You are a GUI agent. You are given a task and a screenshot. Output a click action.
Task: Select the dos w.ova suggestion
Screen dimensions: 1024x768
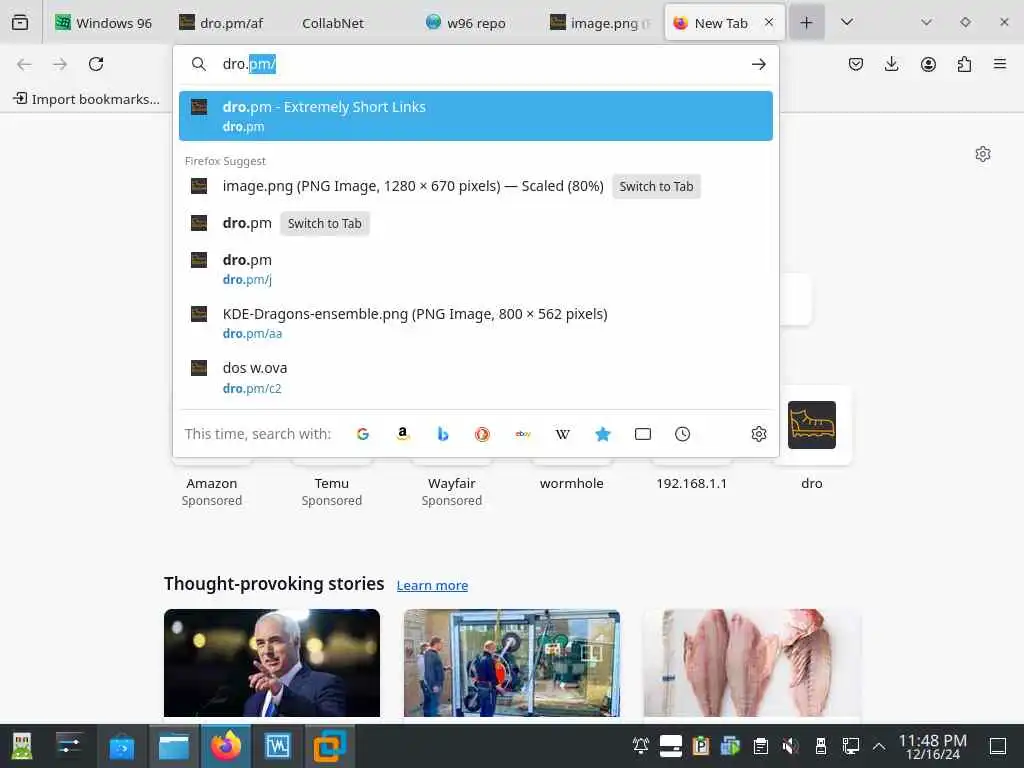coord(475,377)
